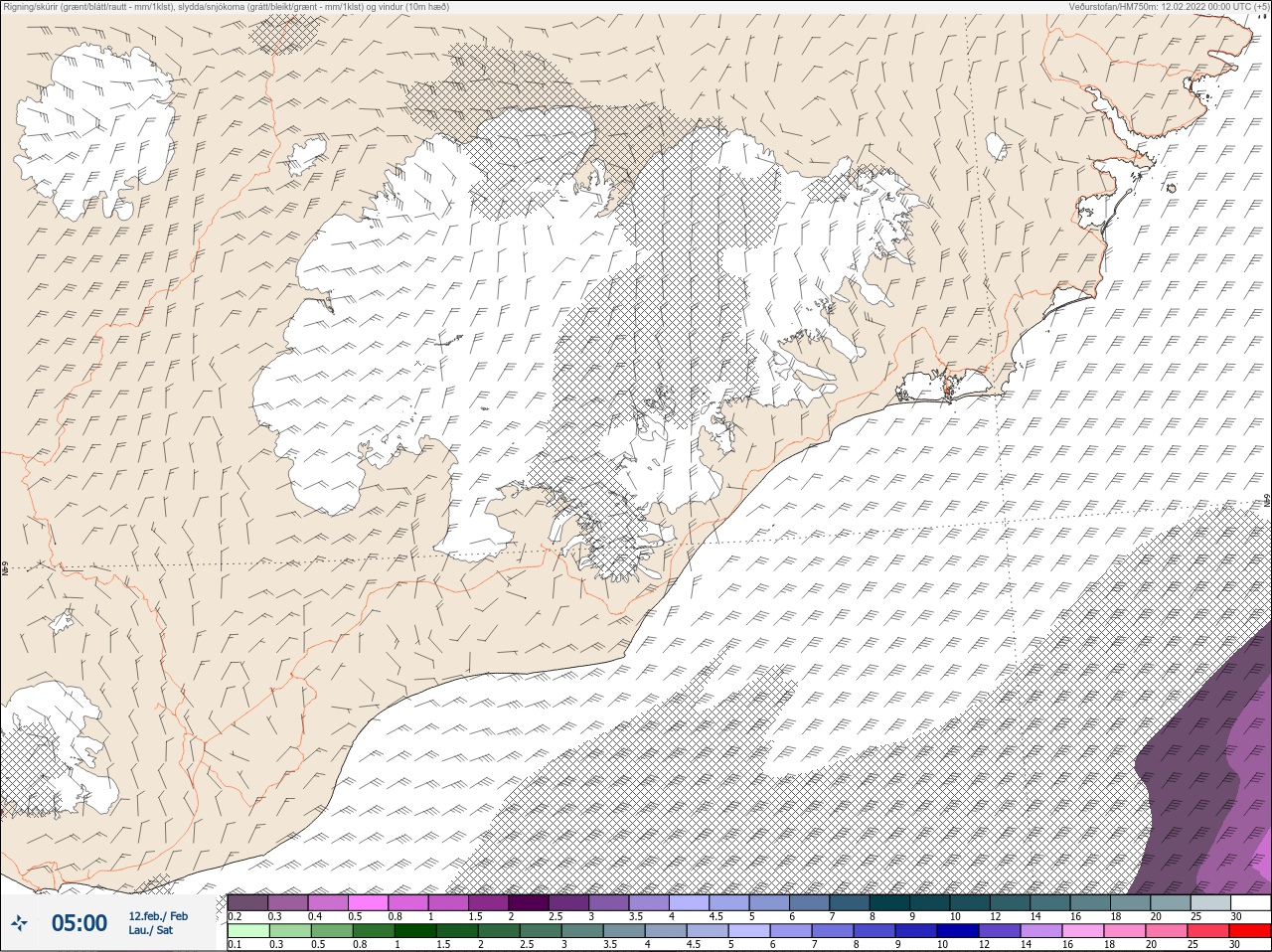Viewport: 1272px width, 952px height.
Task: Pick the dark plum swatch between 2 and 2.5
Action: tap(529, 902)
